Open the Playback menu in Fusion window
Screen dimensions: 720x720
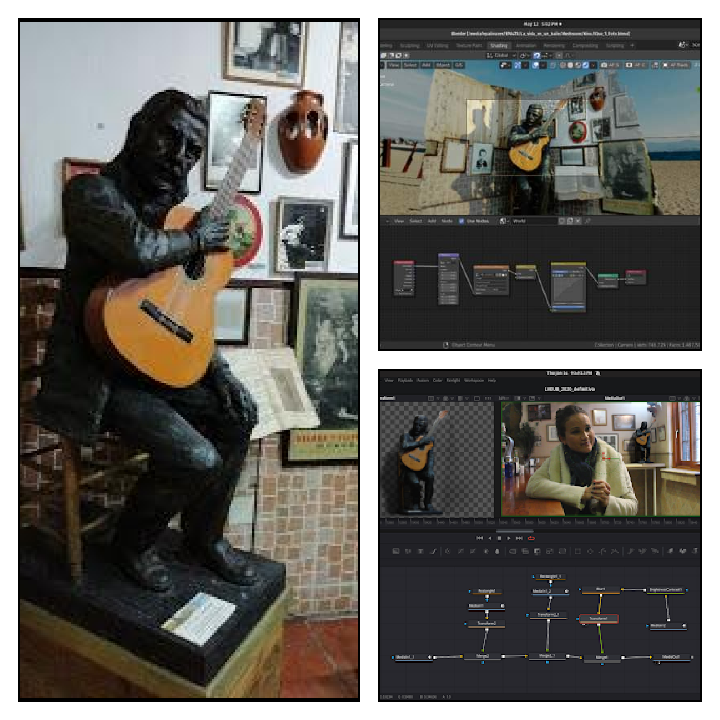click(x=405, y=380)
